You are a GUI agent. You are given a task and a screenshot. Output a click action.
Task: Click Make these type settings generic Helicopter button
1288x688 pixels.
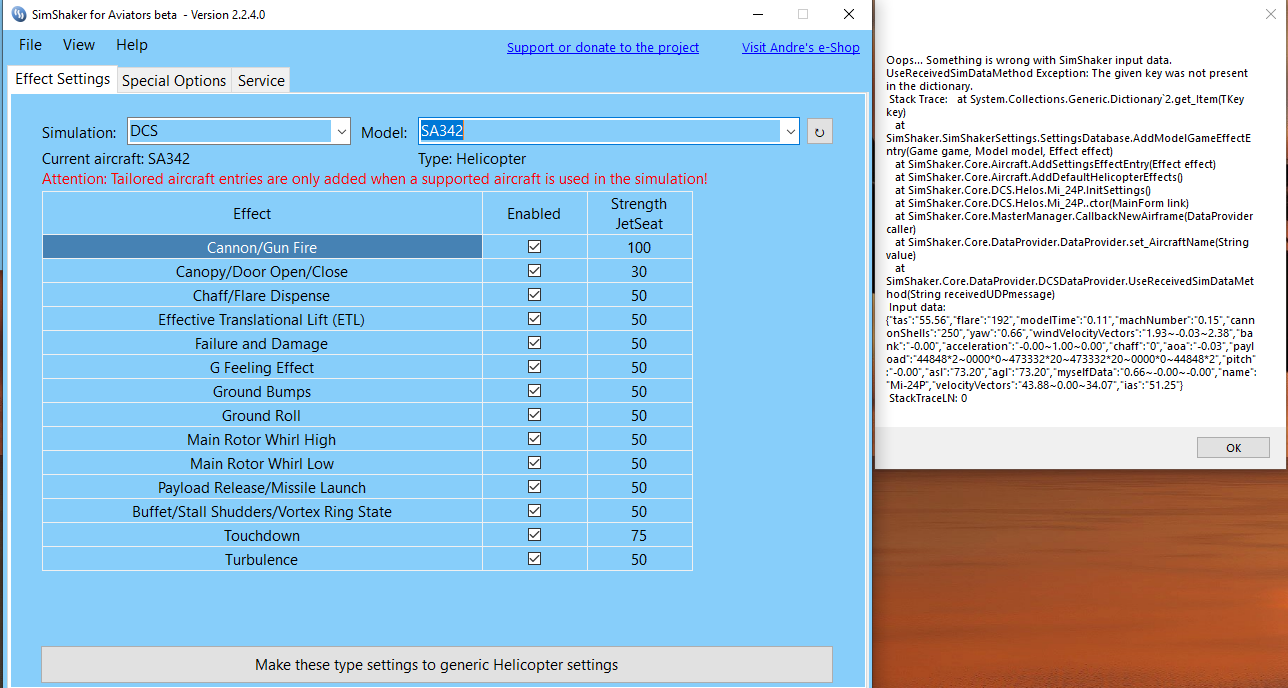coord(437,665)
